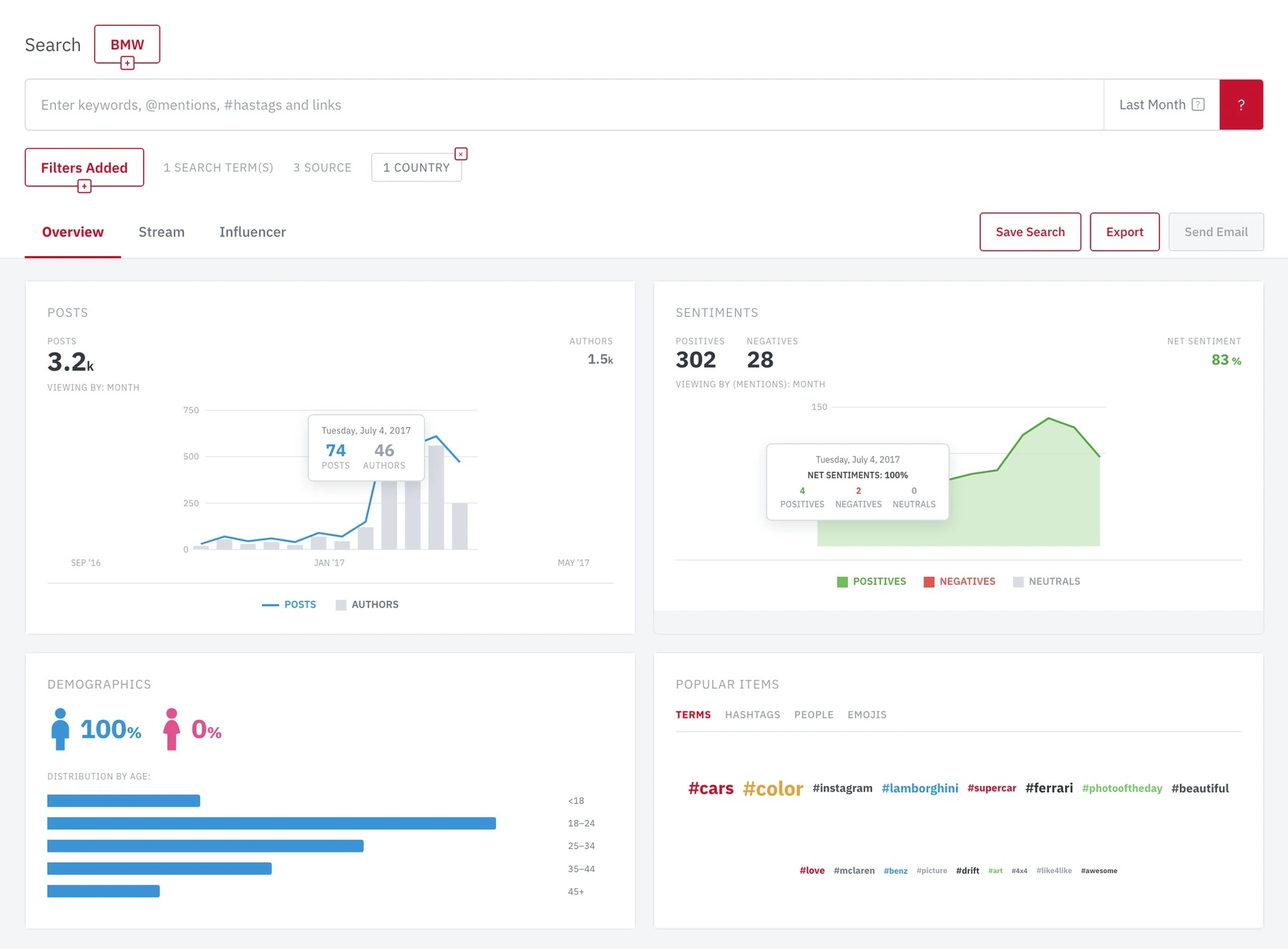Click the Export button
The width and height of the screenshot is (1288, 949).
pos(1125,232)
